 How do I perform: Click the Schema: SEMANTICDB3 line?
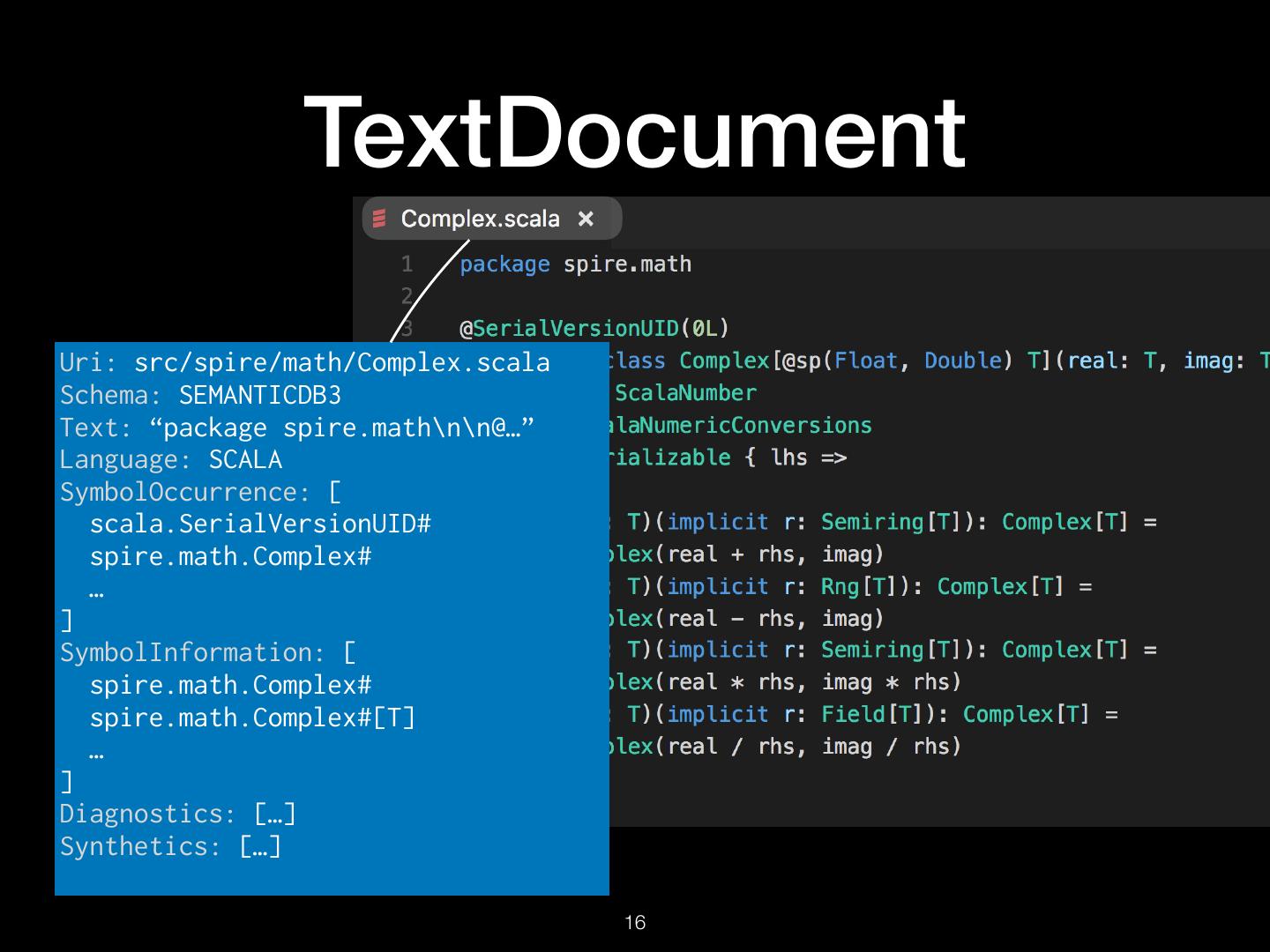200,395
